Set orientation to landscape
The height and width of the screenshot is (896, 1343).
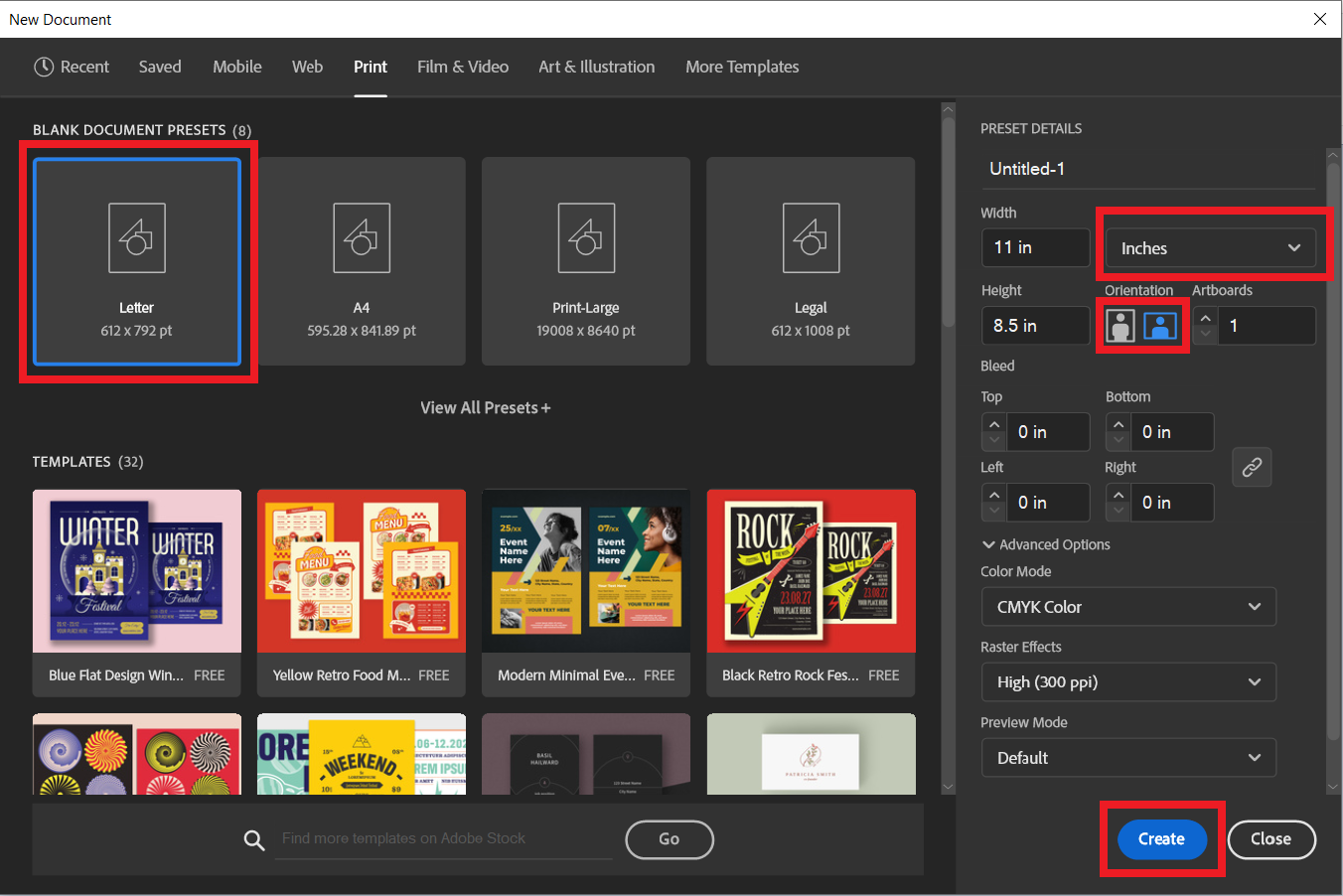(x=1160, y=326)
